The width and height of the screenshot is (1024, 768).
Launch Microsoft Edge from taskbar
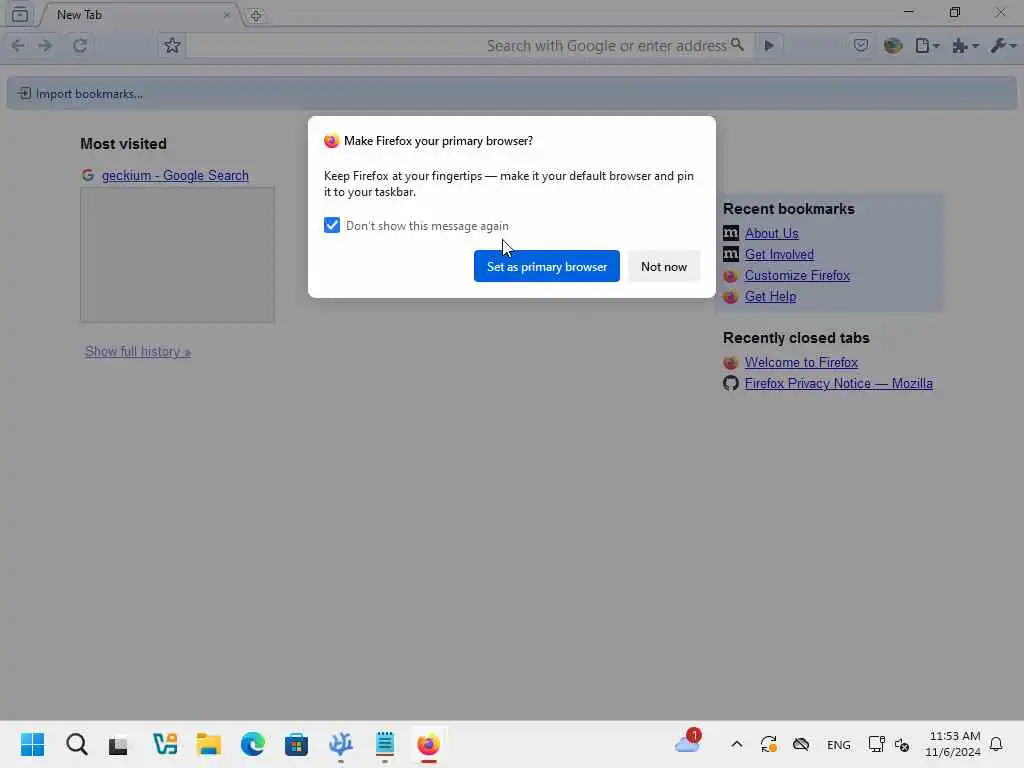pyautogui.click(x=253, y=744)
